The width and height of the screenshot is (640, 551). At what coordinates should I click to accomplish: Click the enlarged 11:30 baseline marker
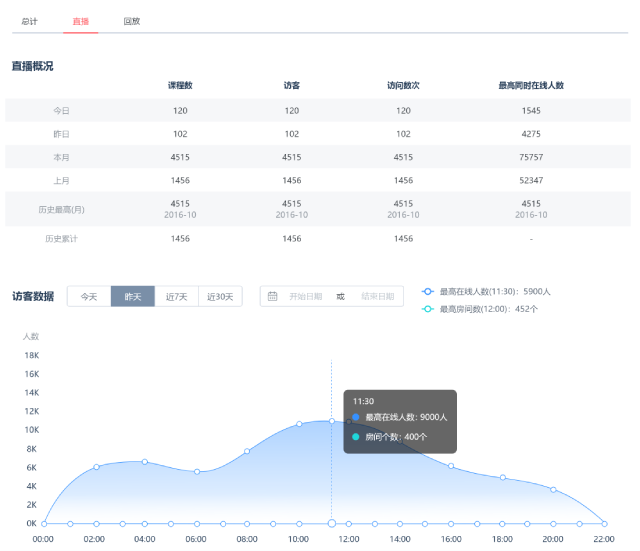tap(332, 524)
